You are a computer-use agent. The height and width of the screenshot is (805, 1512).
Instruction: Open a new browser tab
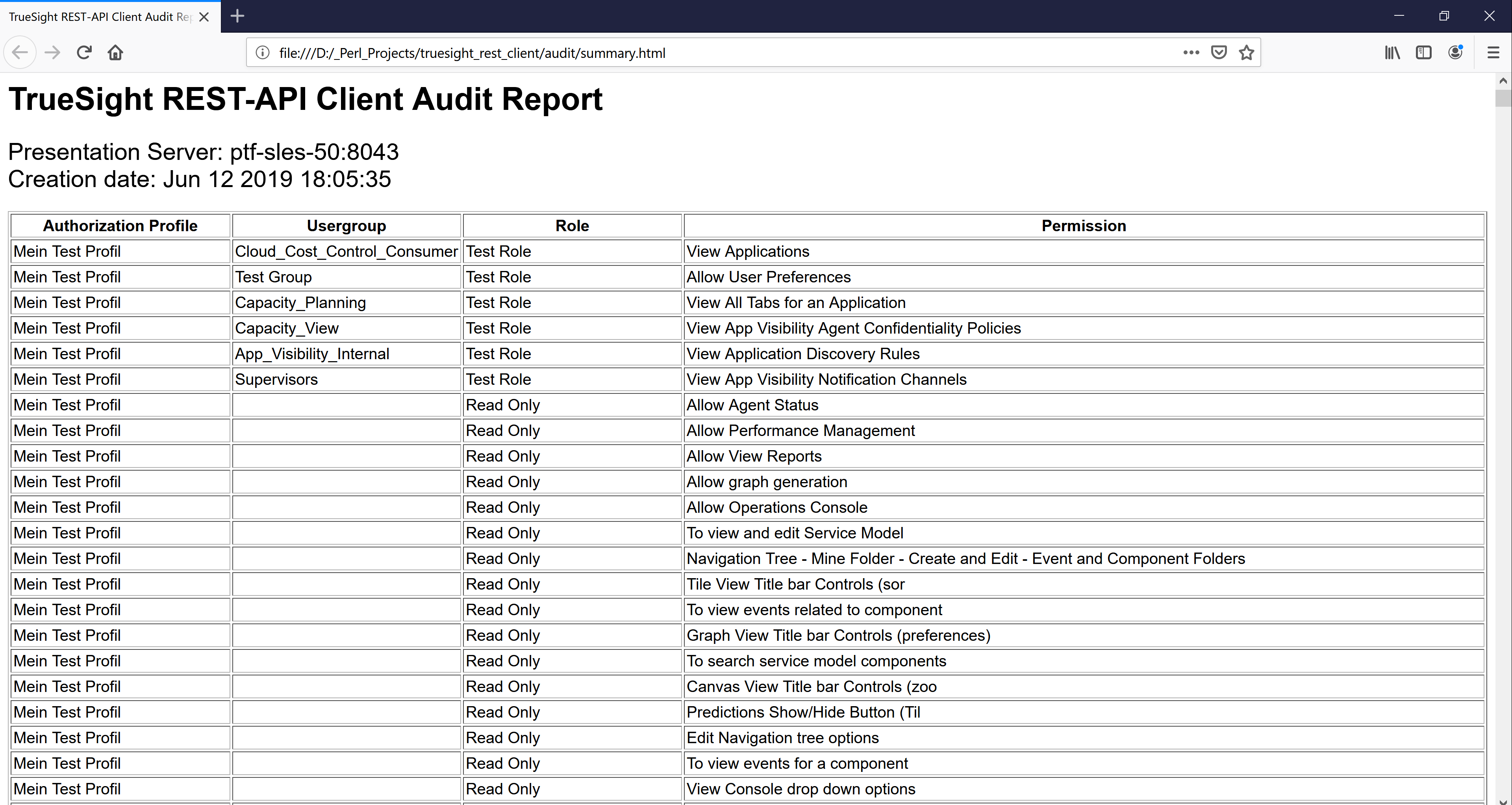click(237, 17)
